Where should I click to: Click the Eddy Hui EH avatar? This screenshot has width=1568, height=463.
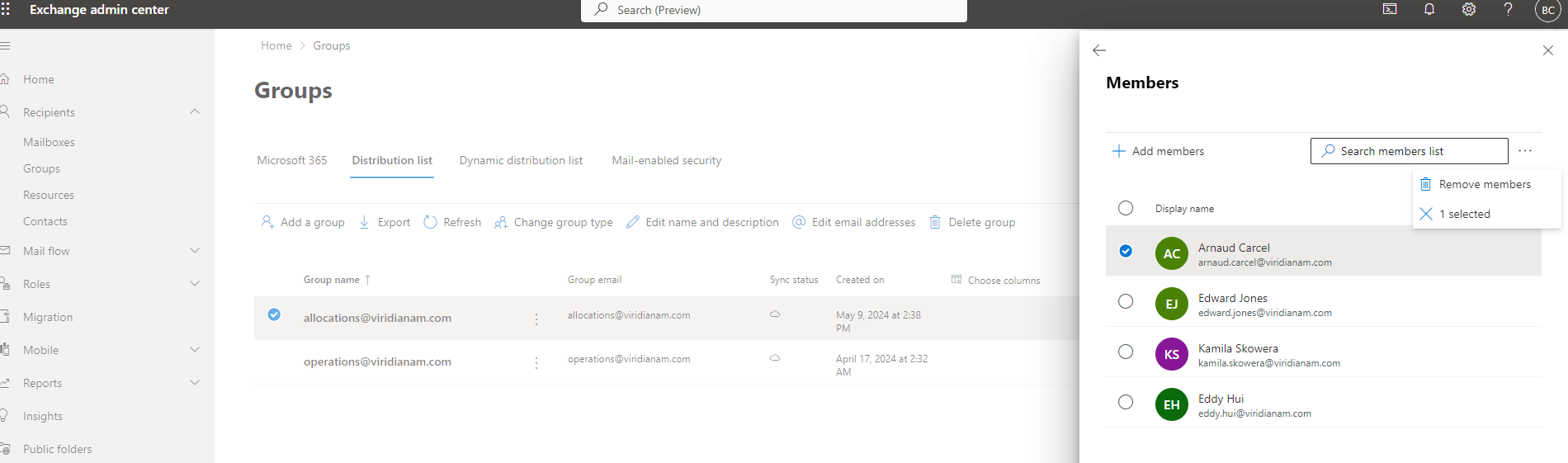pos(1172,404)
